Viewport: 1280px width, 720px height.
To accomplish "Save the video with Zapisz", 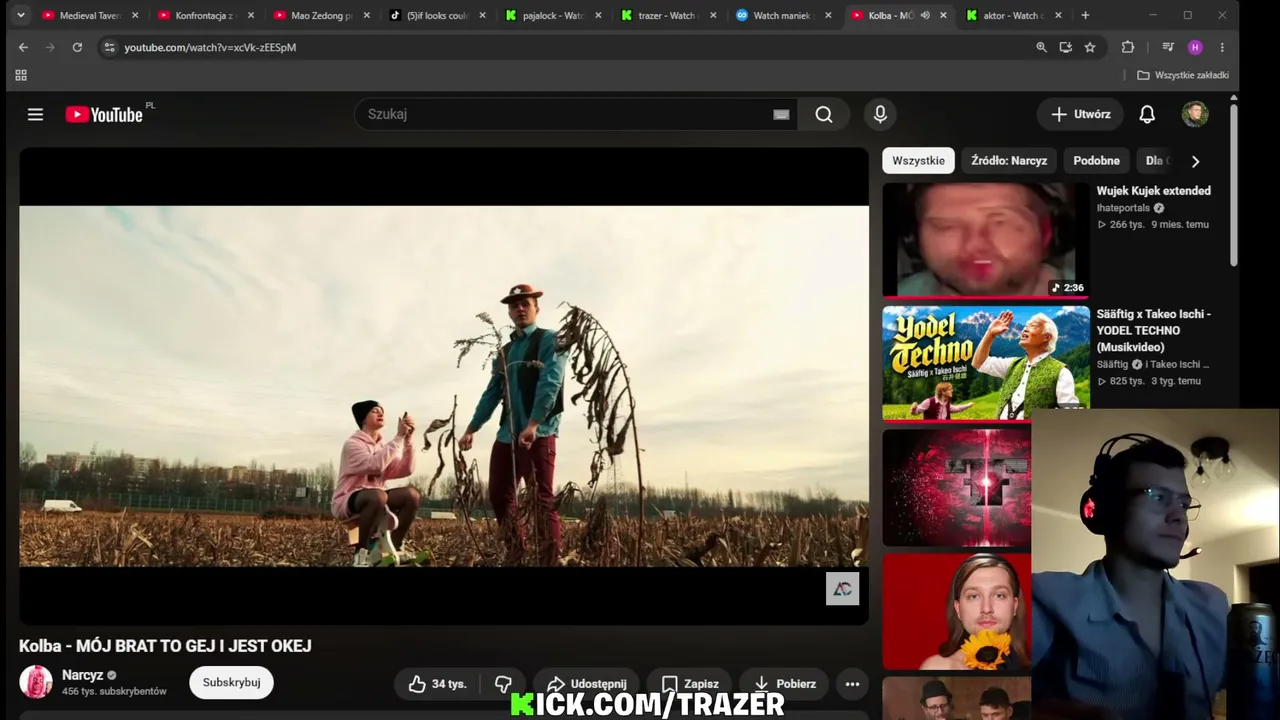I will click(x=690, y=684).
